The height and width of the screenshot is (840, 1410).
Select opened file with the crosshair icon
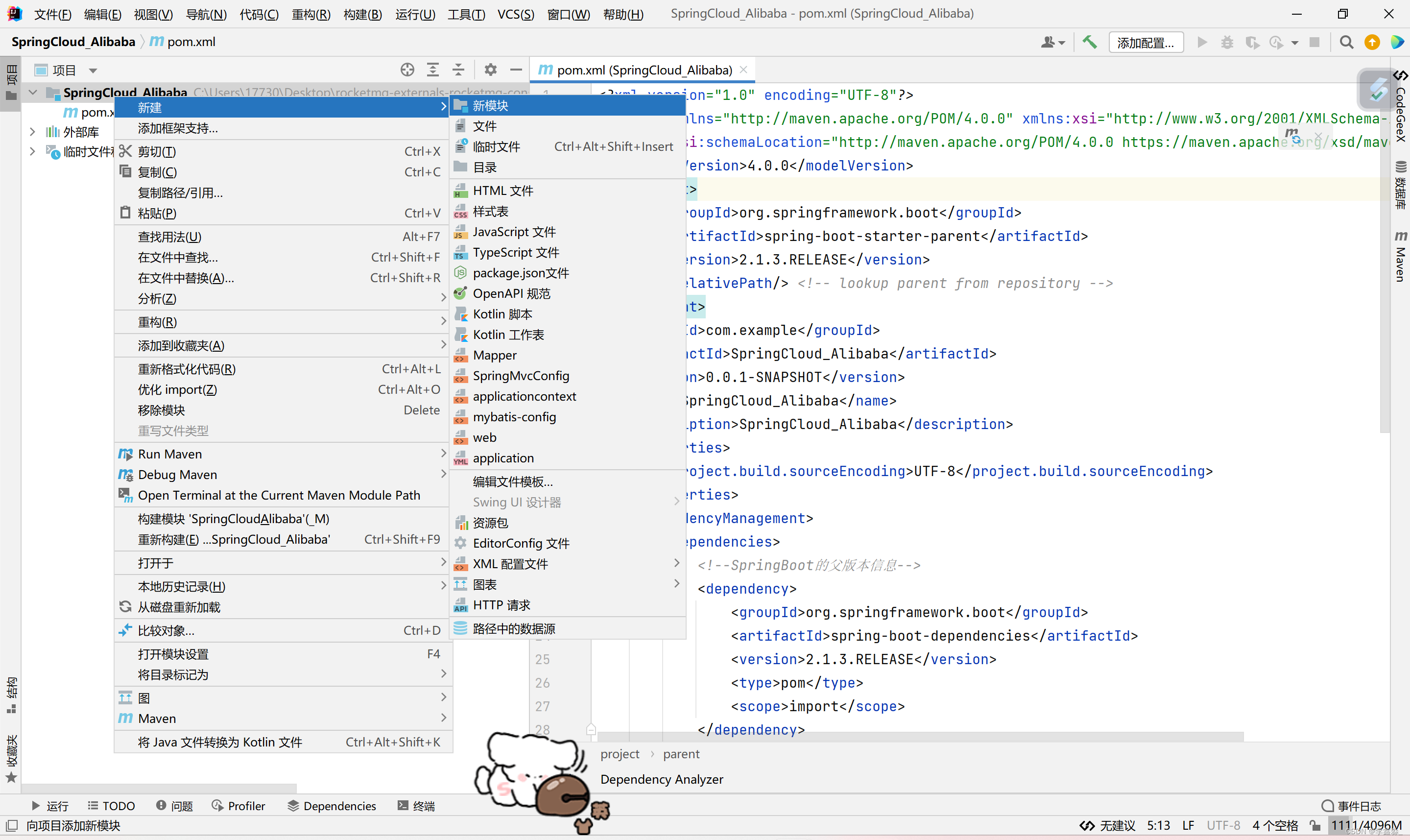click(407, 69)
